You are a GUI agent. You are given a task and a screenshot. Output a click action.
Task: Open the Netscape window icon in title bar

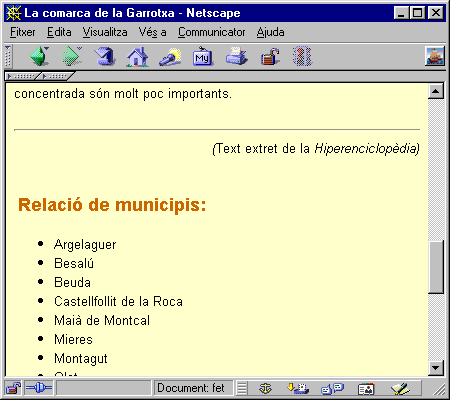tap(13, 13)
